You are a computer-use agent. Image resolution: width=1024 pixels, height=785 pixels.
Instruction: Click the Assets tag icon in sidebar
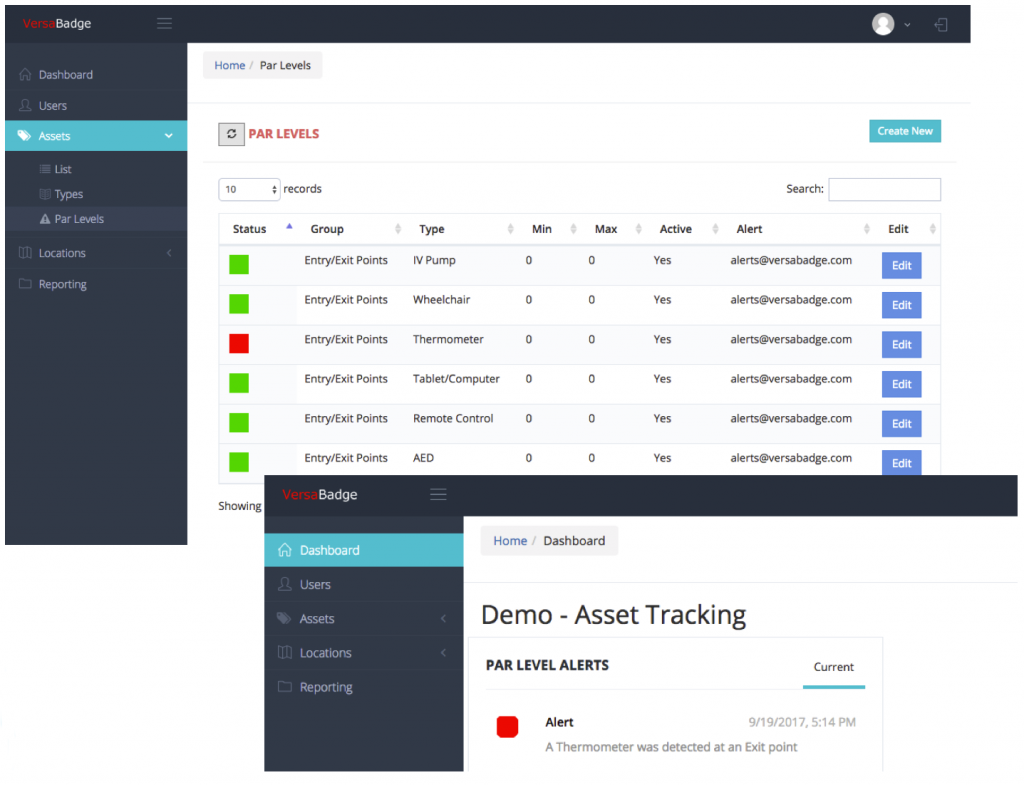[24, 135]
